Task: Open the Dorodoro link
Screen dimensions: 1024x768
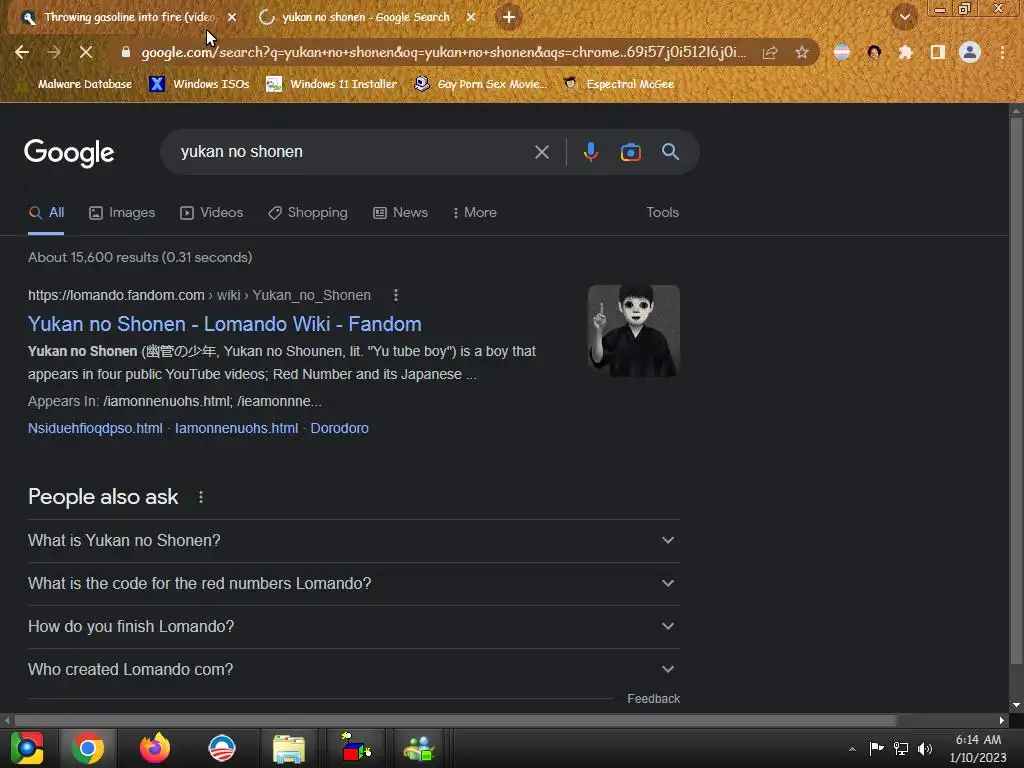Action: 340,428
